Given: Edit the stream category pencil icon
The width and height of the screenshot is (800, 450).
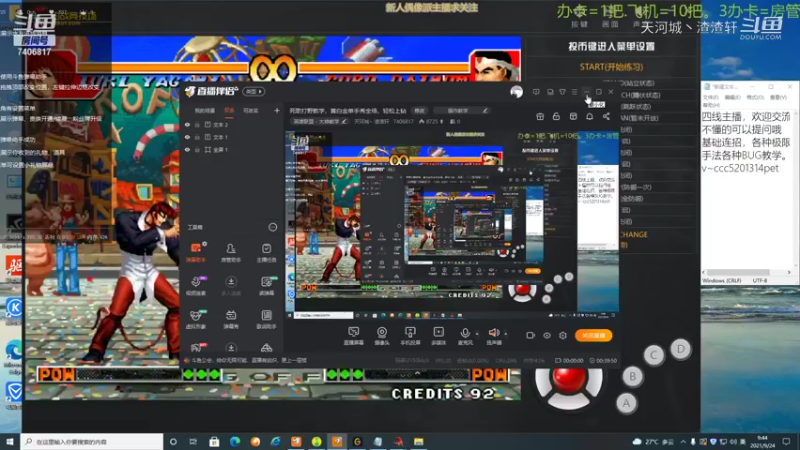Looking at the screenshot, I should [x=344, y=121].
